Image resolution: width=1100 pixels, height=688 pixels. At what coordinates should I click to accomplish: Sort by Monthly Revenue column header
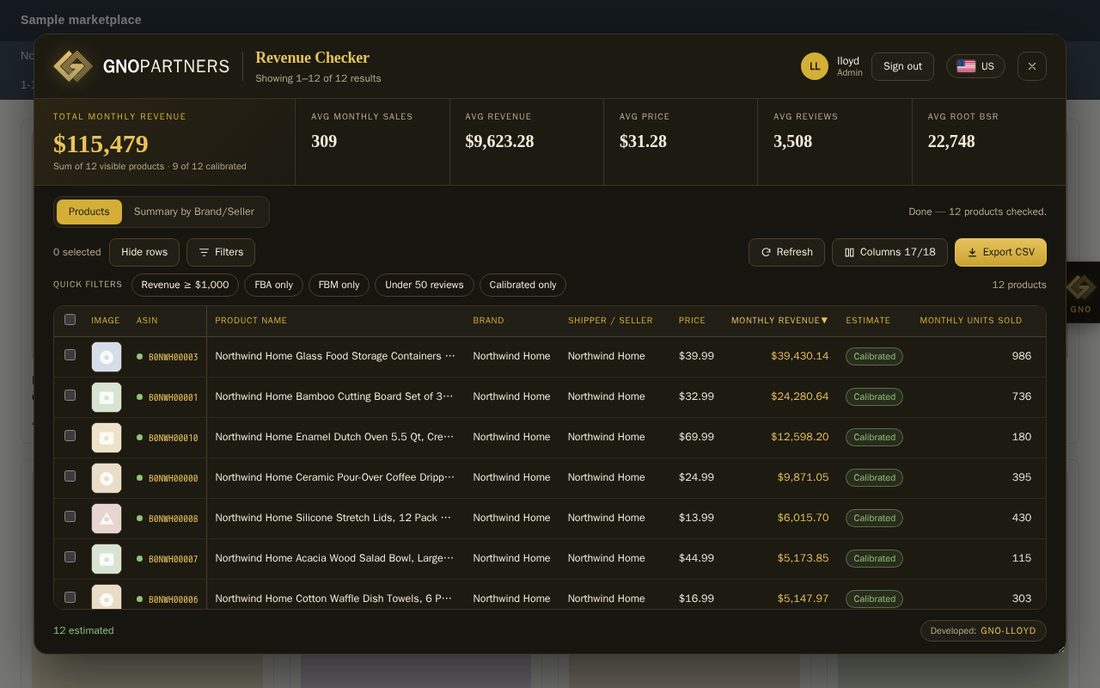(x=779, y=321)
